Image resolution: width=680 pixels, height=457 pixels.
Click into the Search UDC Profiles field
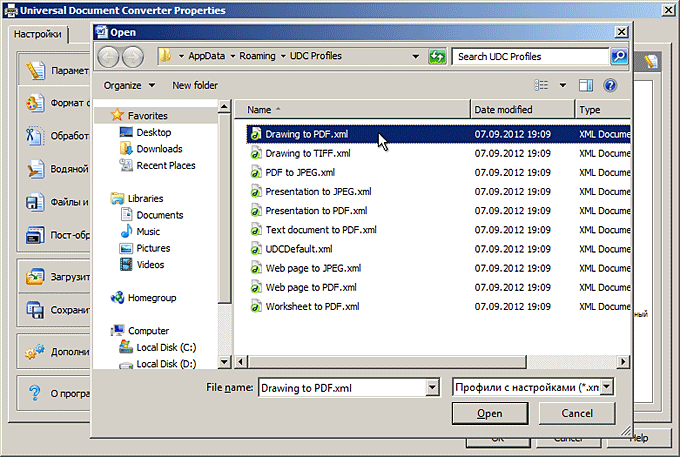[x=531, y=56]
